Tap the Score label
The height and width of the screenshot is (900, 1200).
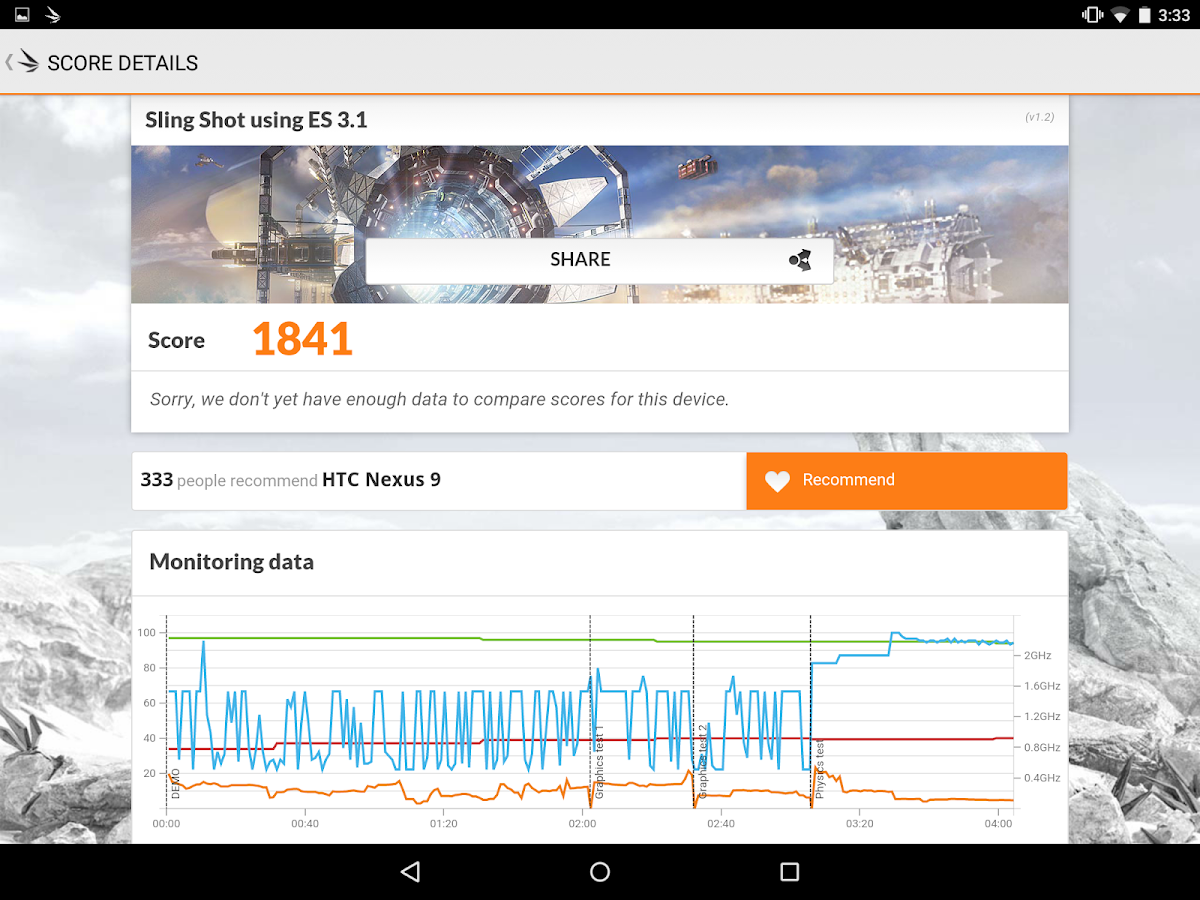pyautogui.click(x=176, y=340)
